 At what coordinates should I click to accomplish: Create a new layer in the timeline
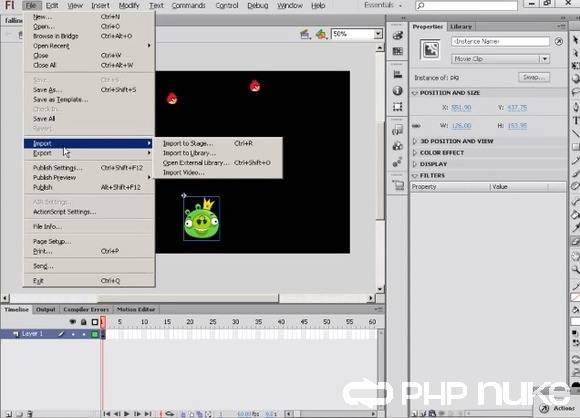coord(9,414)
